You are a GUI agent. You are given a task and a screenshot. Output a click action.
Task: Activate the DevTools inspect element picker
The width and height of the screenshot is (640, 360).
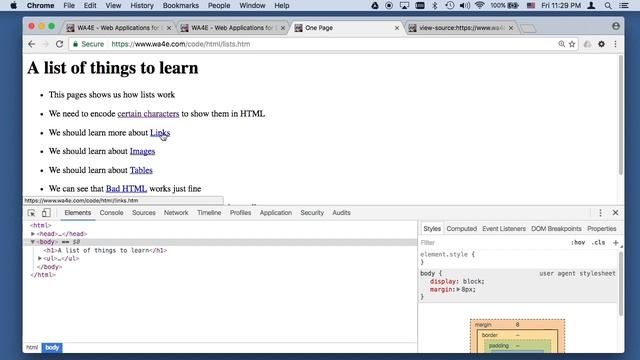coord(31,213)
